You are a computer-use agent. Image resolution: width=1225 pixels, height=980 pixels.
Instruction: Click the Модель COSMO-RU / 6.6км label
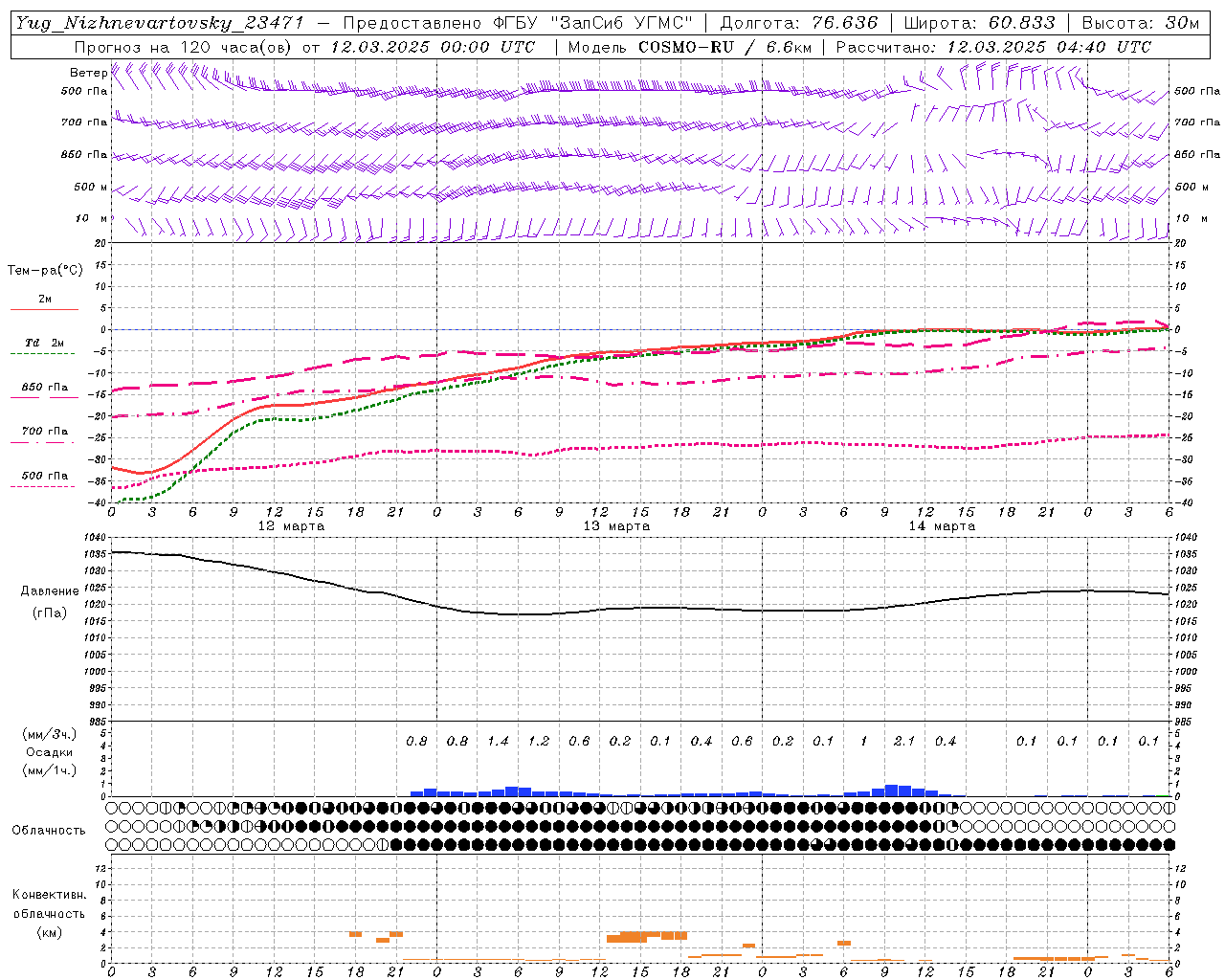(690, 47)
